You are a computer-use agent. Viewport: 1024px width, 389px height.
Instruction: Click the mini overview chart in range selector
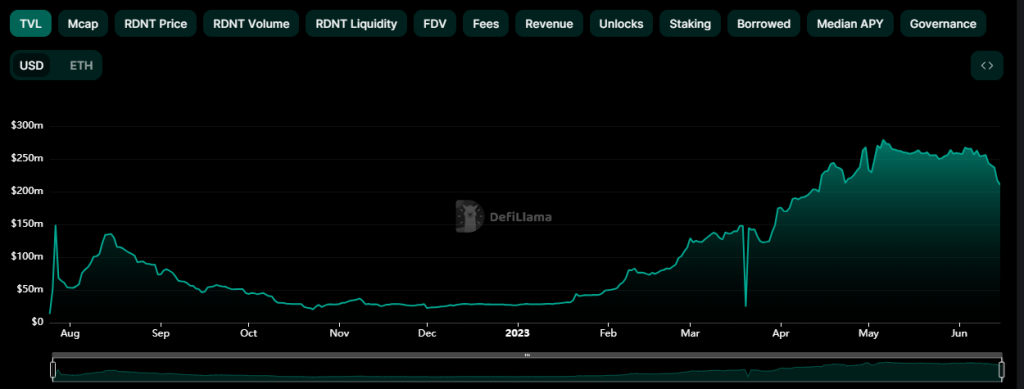(527, 370)
